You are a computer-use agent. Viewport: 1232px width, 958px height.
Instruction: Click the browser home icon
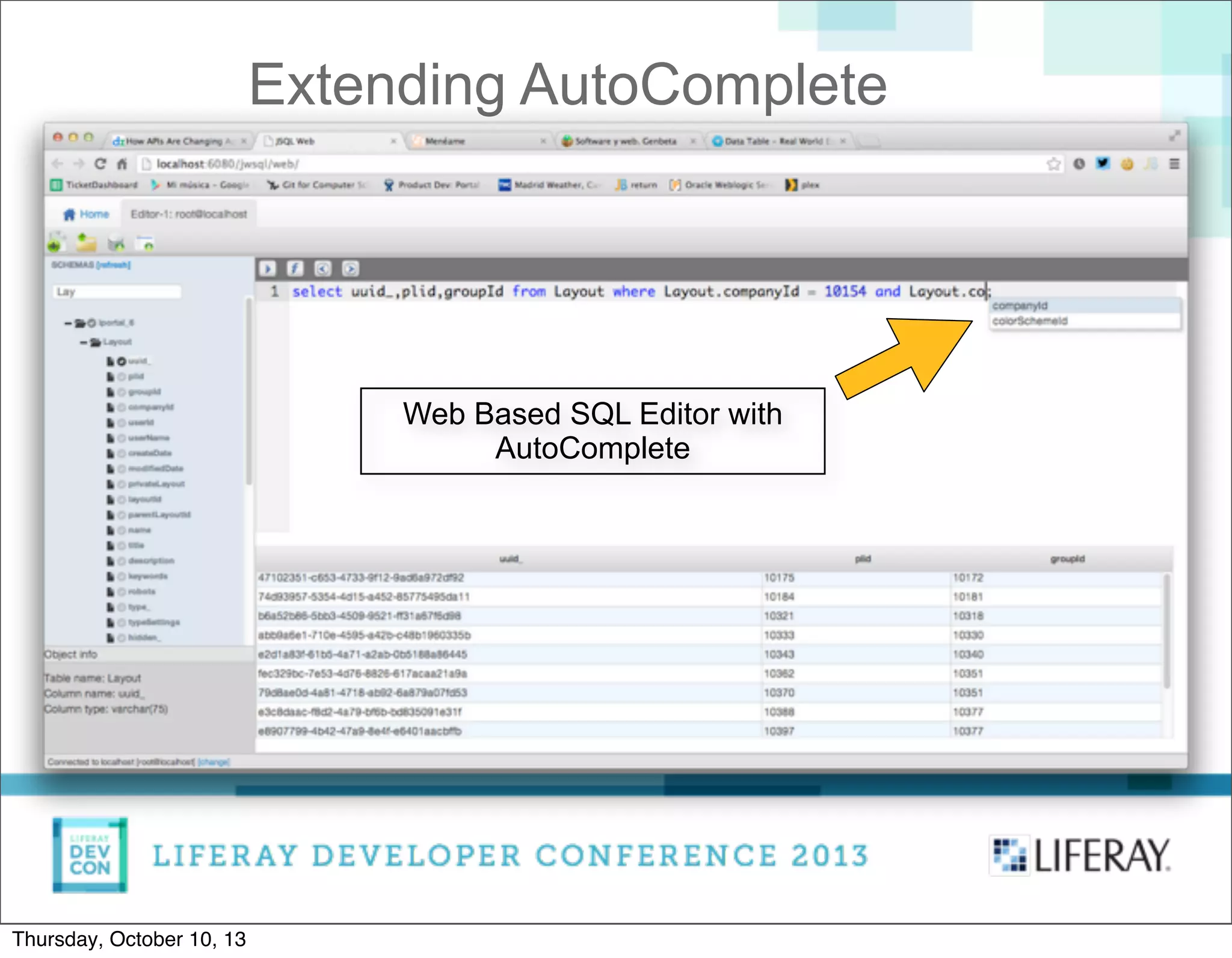(x=122, y=164)
